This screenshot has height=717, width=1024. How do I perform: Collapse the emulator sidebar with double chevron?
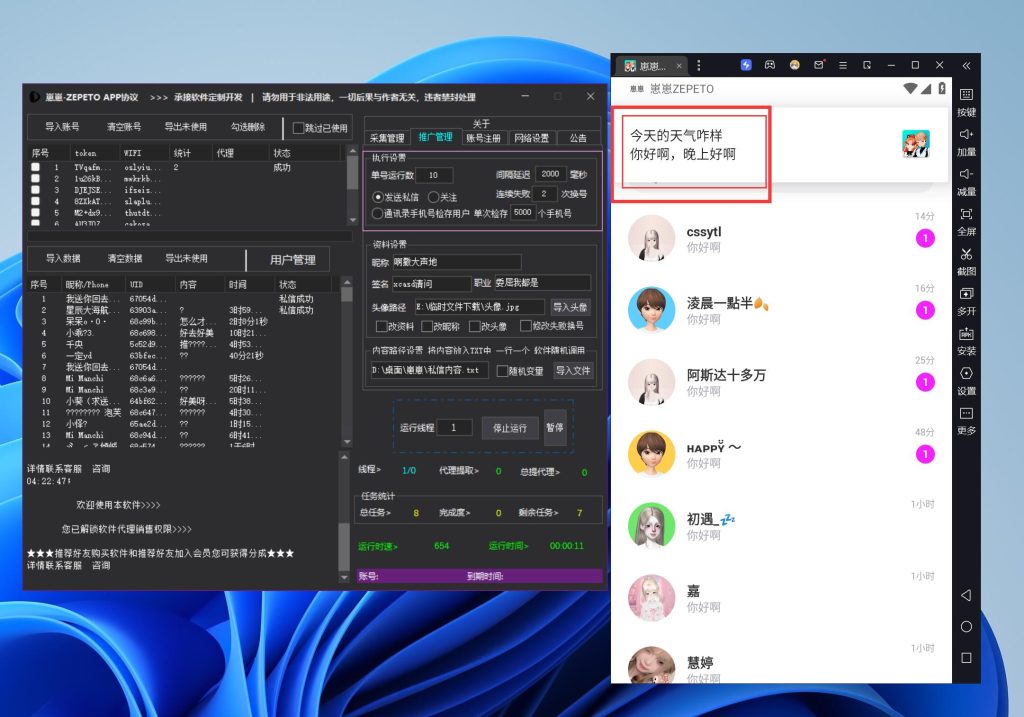966,65
